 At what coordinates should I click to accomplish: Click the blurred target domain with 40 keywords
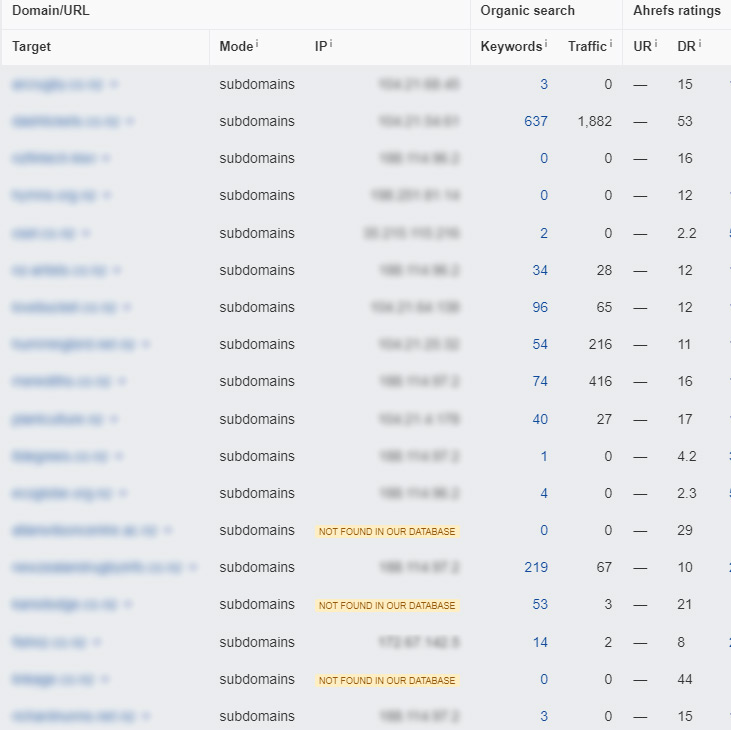point(55,419)
